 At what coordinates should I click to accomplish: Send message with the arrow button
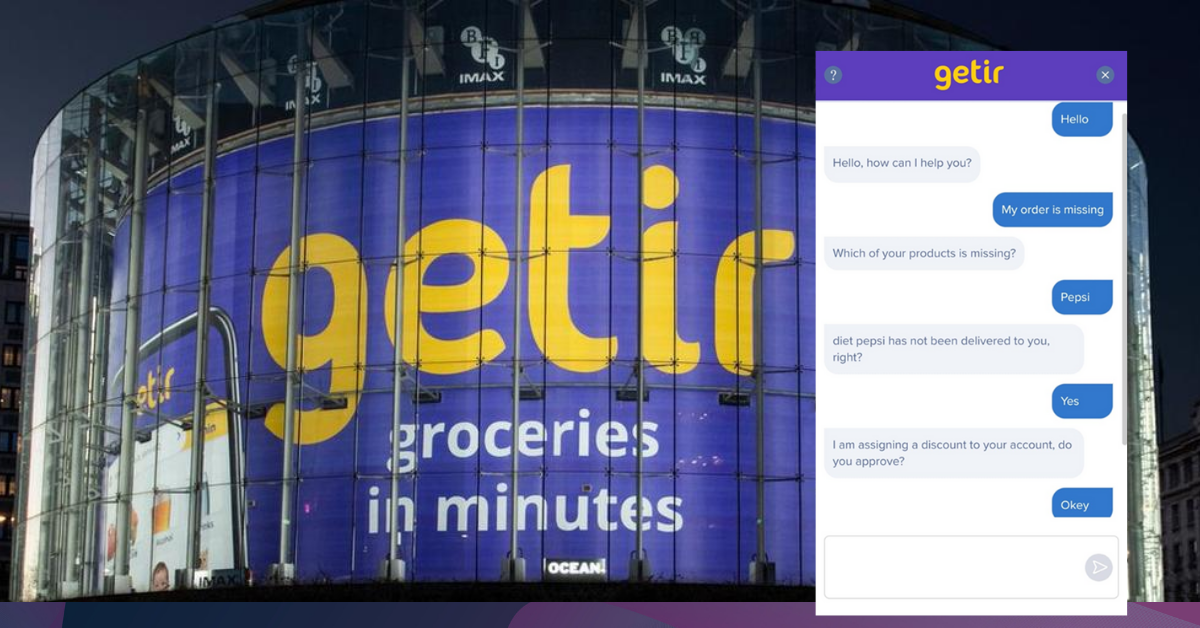tap(1098, 568)
